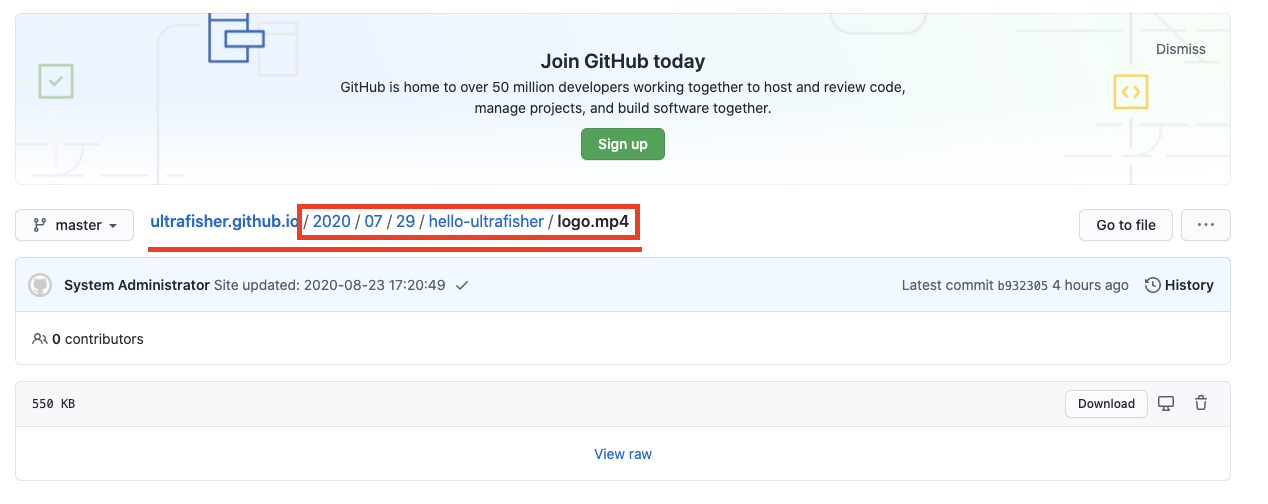
Task: Dismiss the Join GitHub banner
Action: pos(1180,49)
